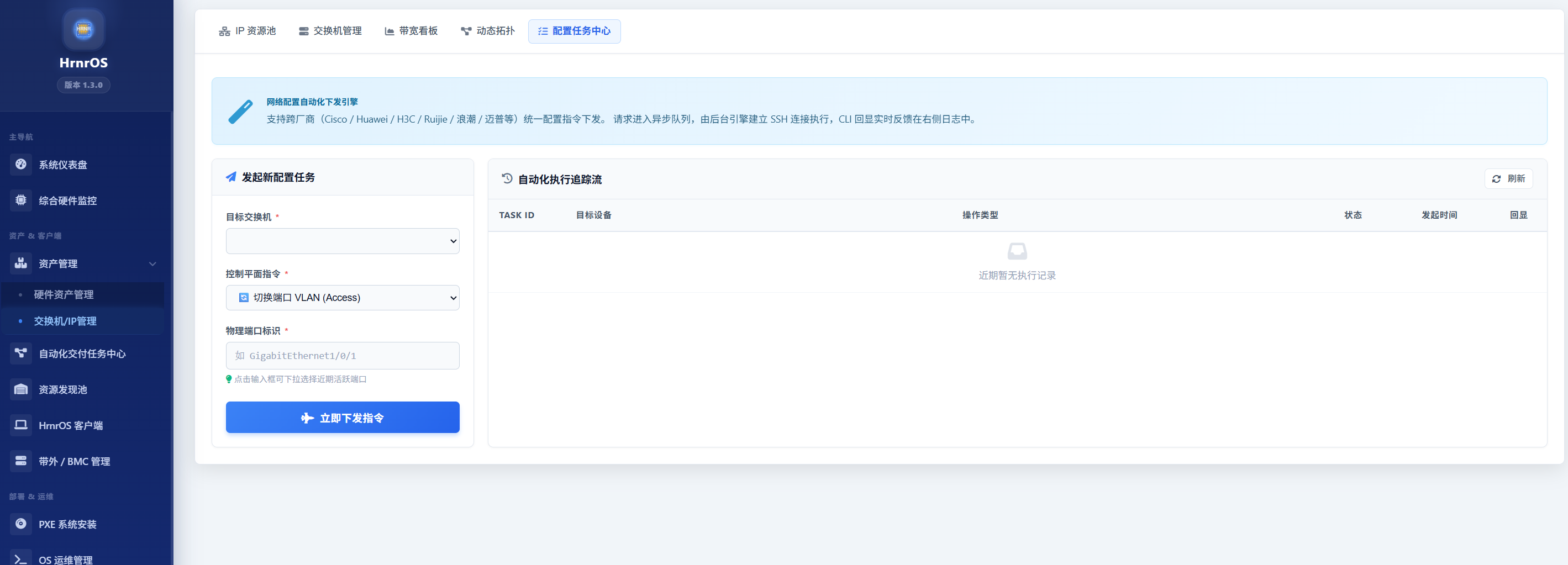Open 交换机管理 via its switch icon
This screenshot has width=1568, height=565.
coord(303,30)
